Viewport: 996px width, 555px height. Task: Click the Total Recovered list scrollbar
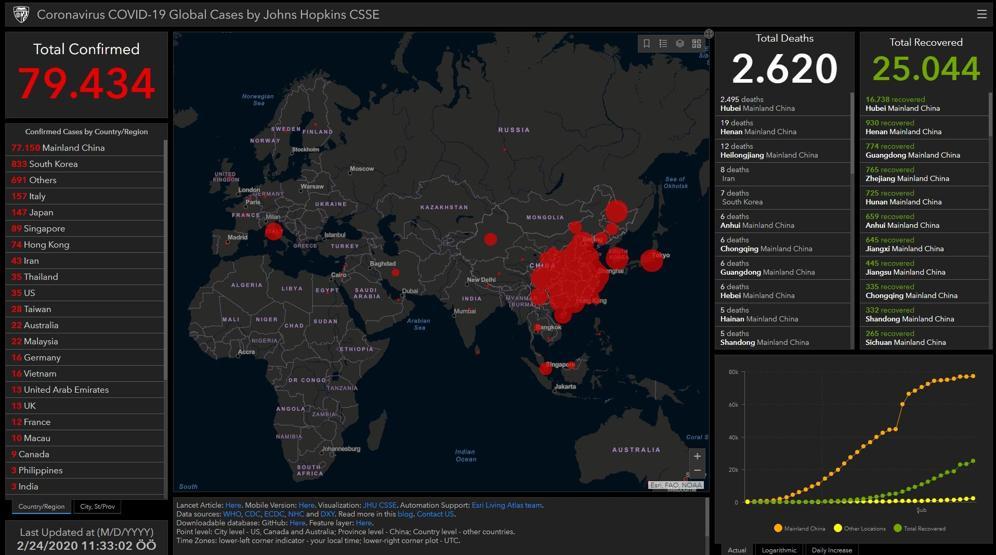[990, 221]
